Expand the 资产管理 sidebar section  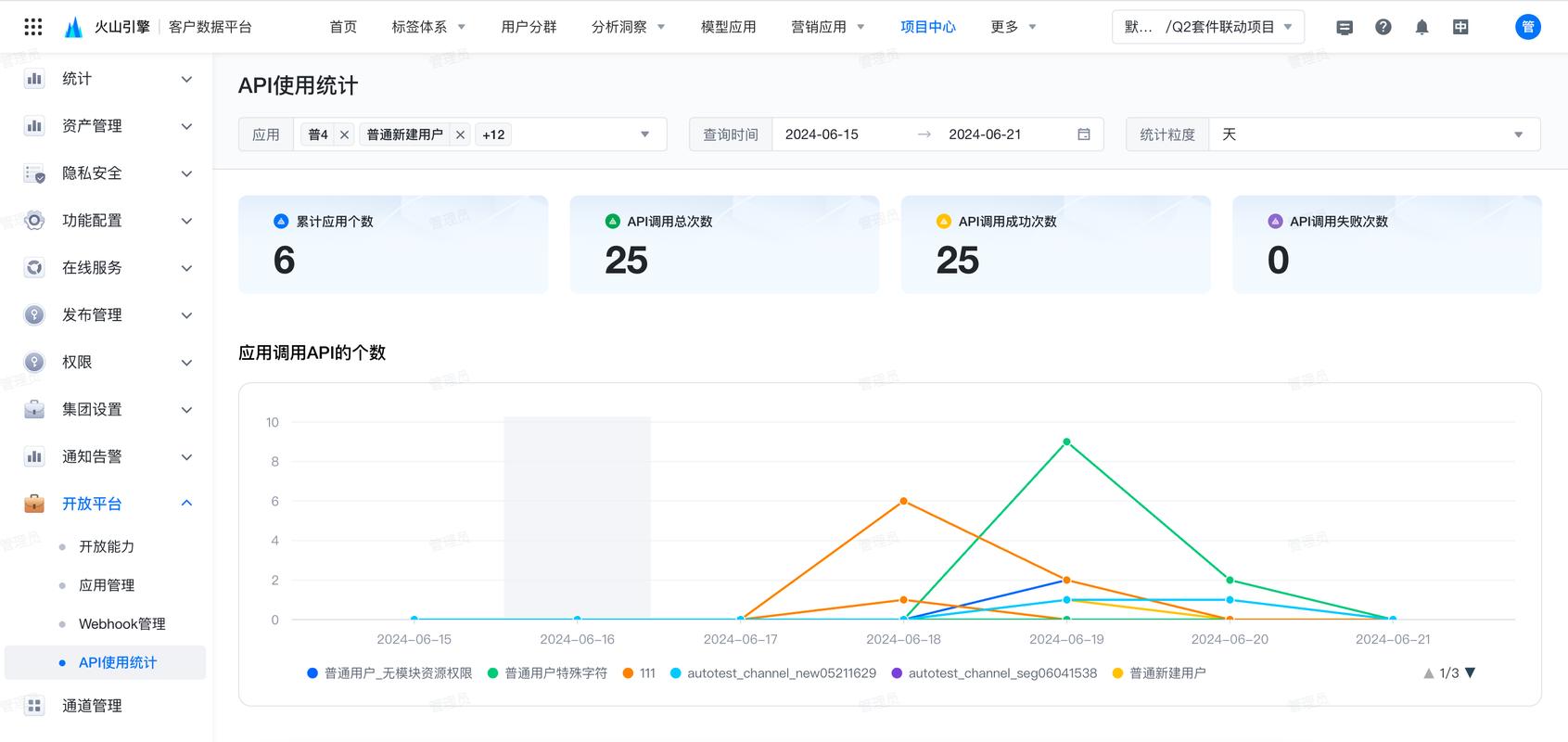coord(186,126)
